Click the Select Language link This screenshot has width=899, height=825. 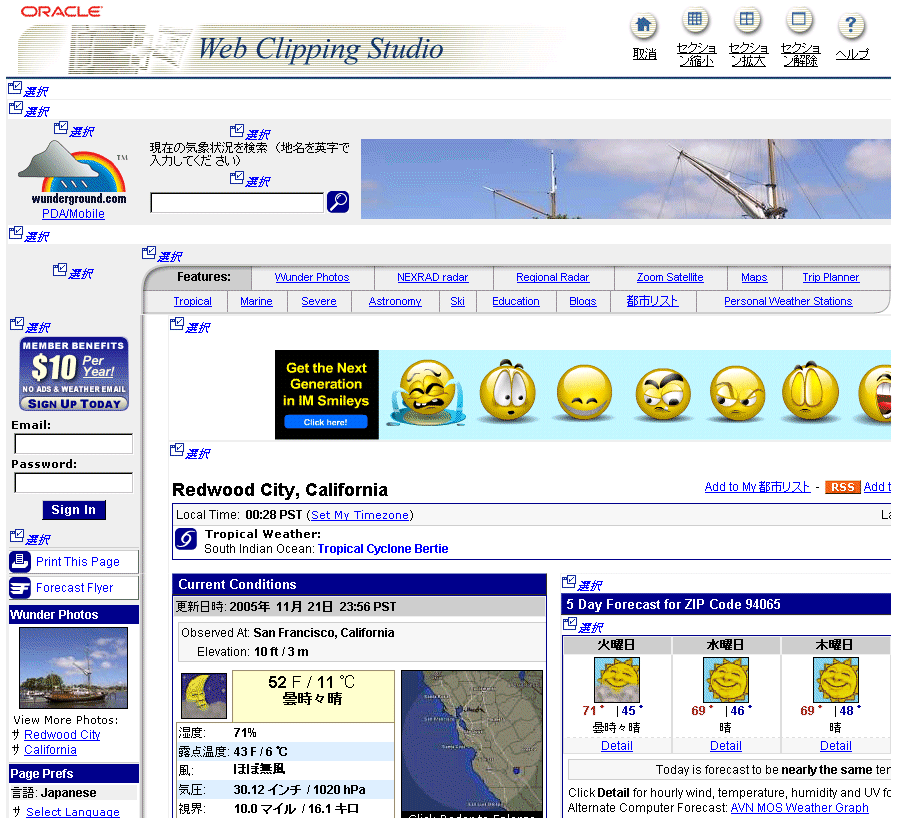(73, 812)
